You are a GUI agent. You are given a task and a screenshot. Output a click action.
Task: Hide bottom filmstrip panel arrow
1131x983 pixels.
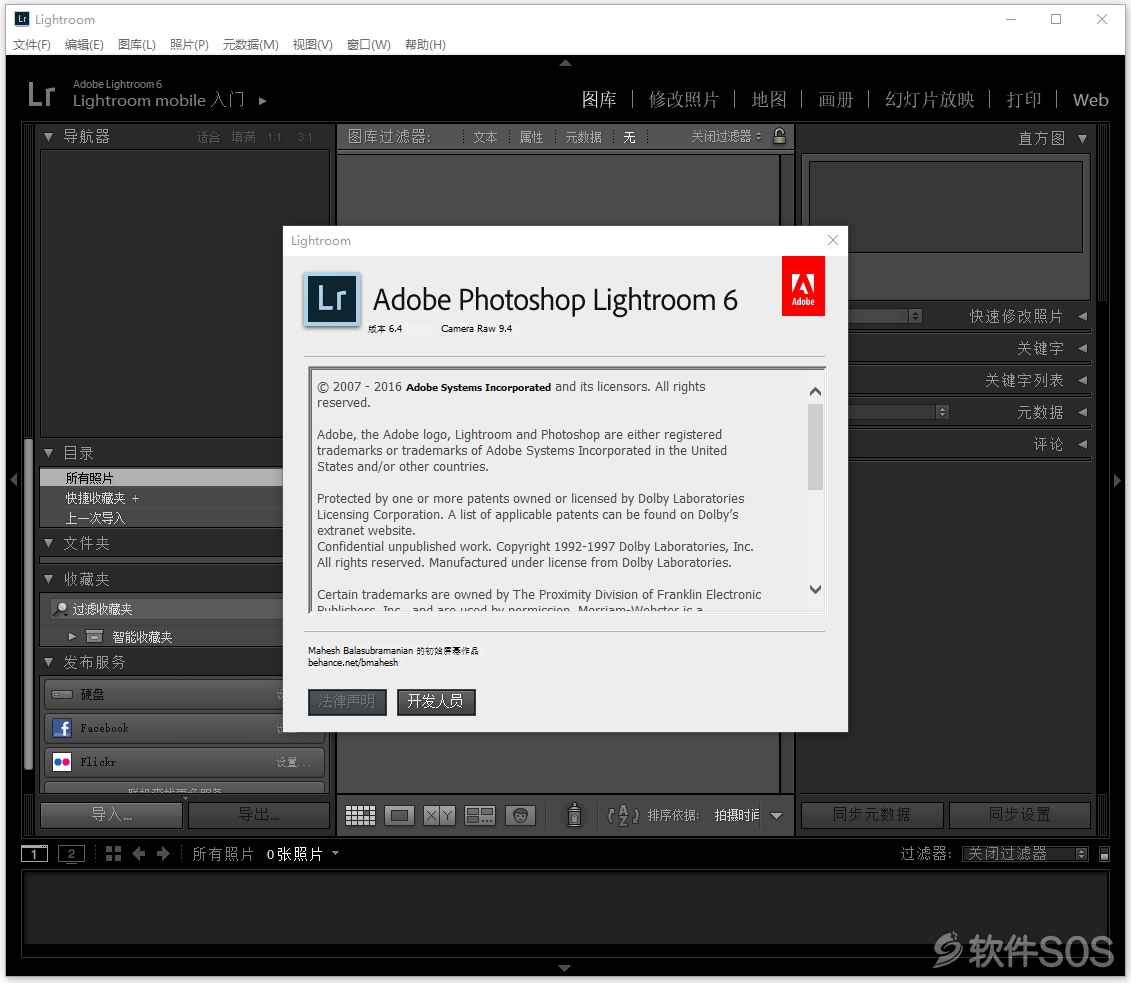tap(565, 968)
